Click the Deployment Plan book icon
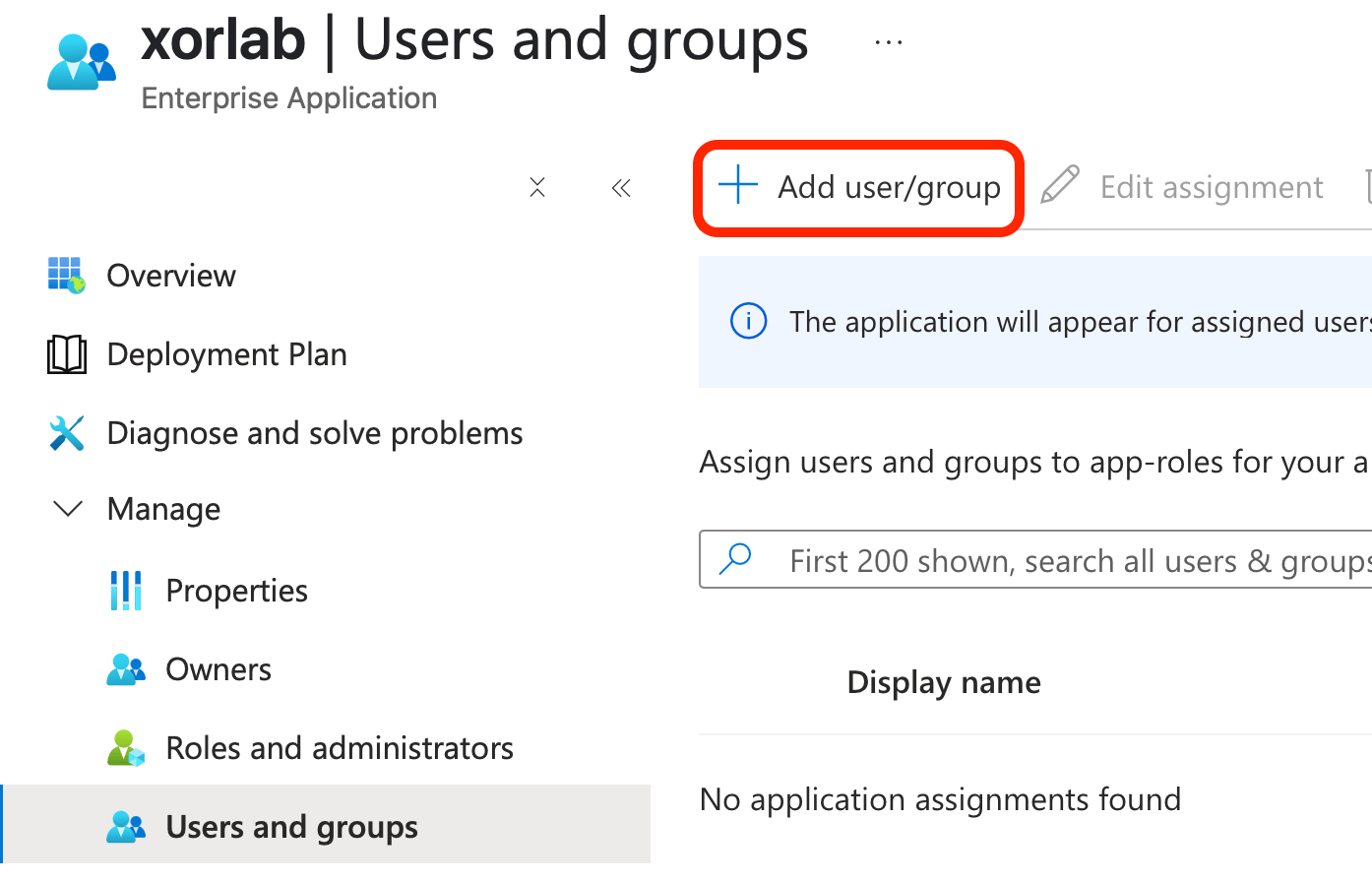 (67, 354)
